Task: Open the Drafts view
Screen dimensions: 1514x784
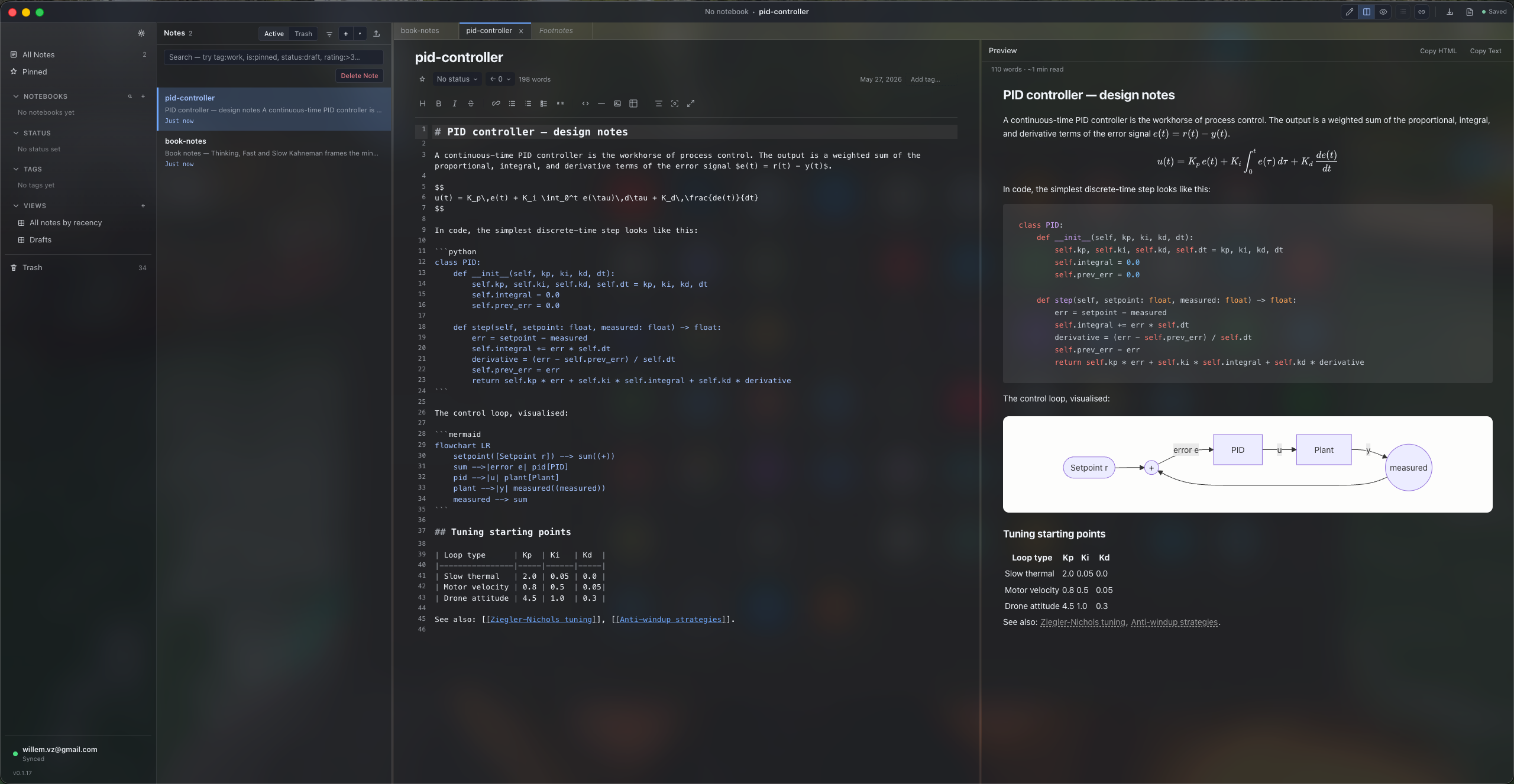Action: click(78, 239)
